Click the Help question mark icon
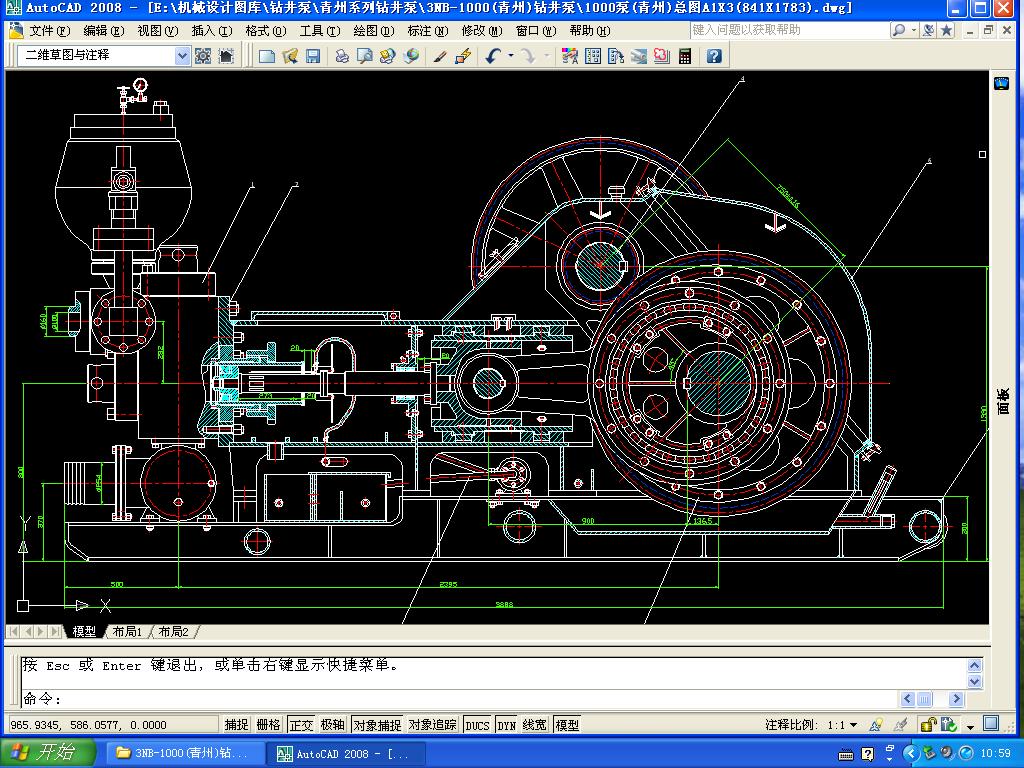The width and height of the screenshot is (1024, 768). click(714, 56)
